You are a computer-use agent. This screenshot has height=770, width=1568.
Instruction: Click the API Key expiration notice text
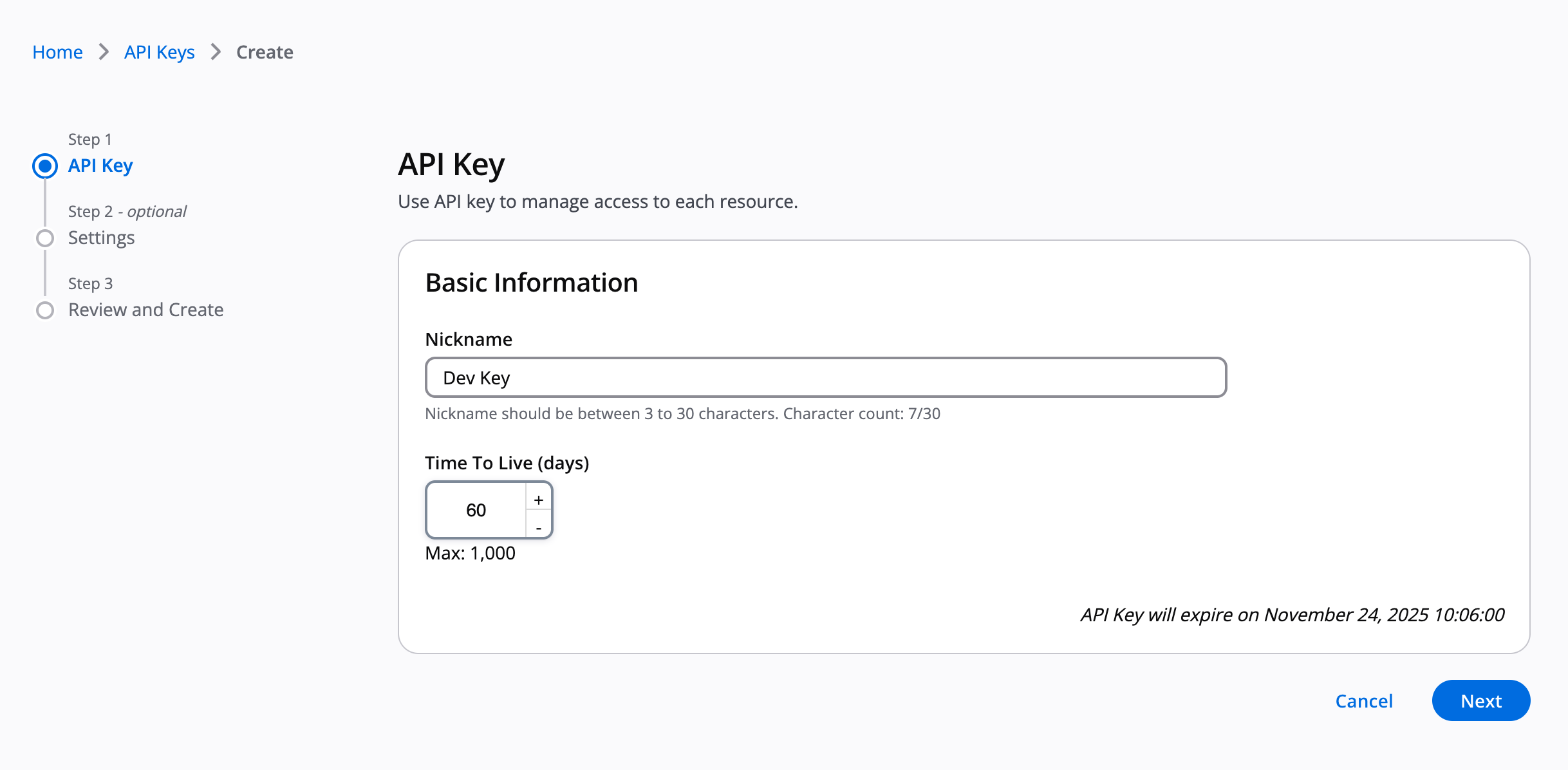1293,615
